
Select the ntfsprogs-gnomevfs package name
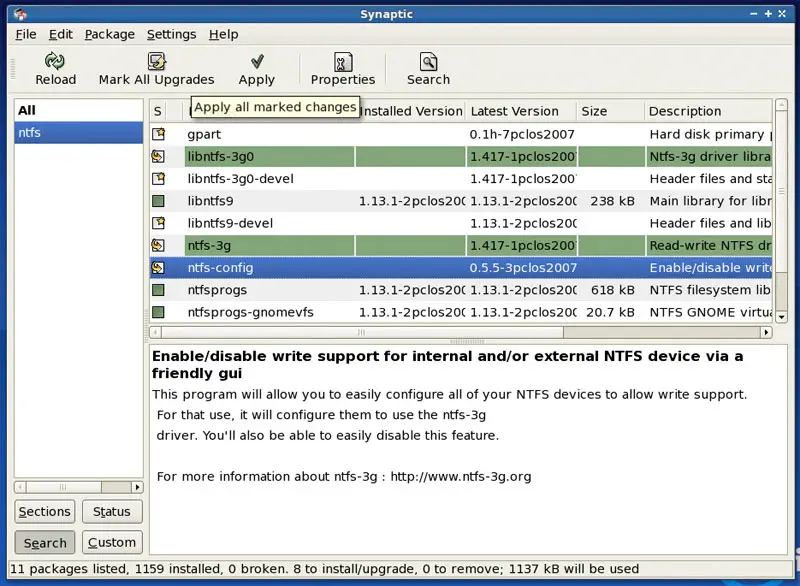pos(250,312)
